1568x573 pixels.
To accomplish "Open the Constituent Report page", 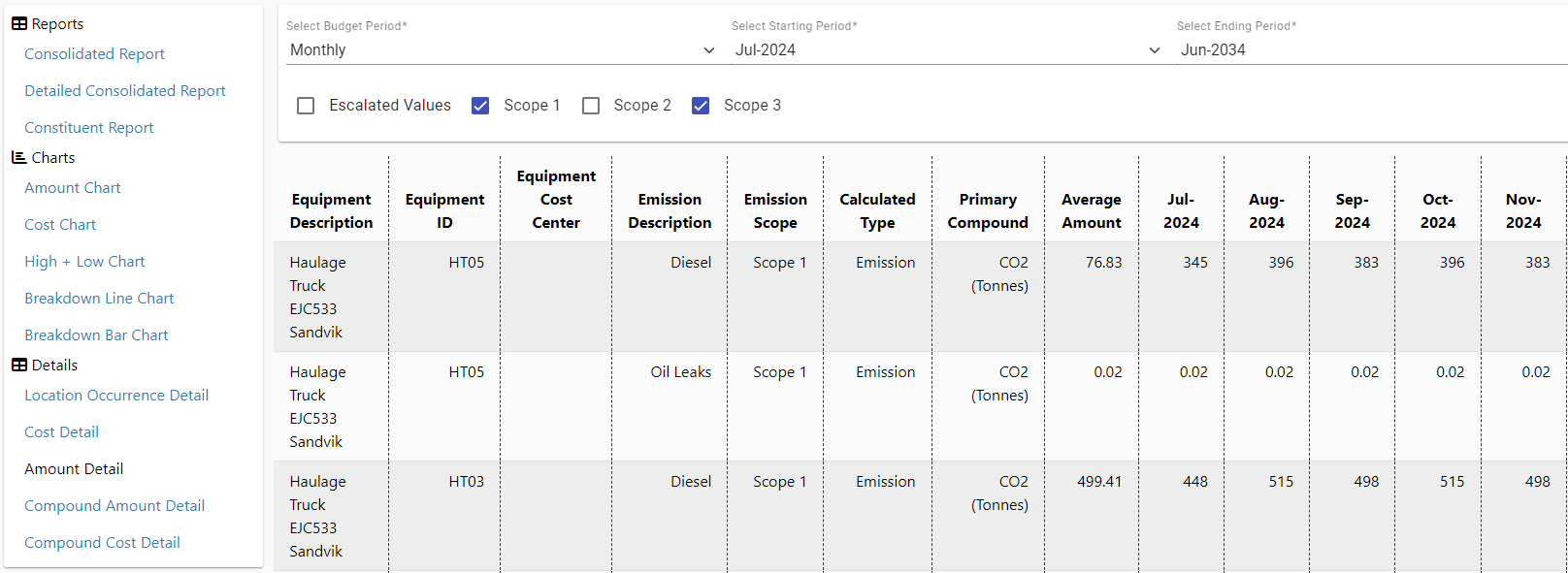I will (x=89, y=128).
